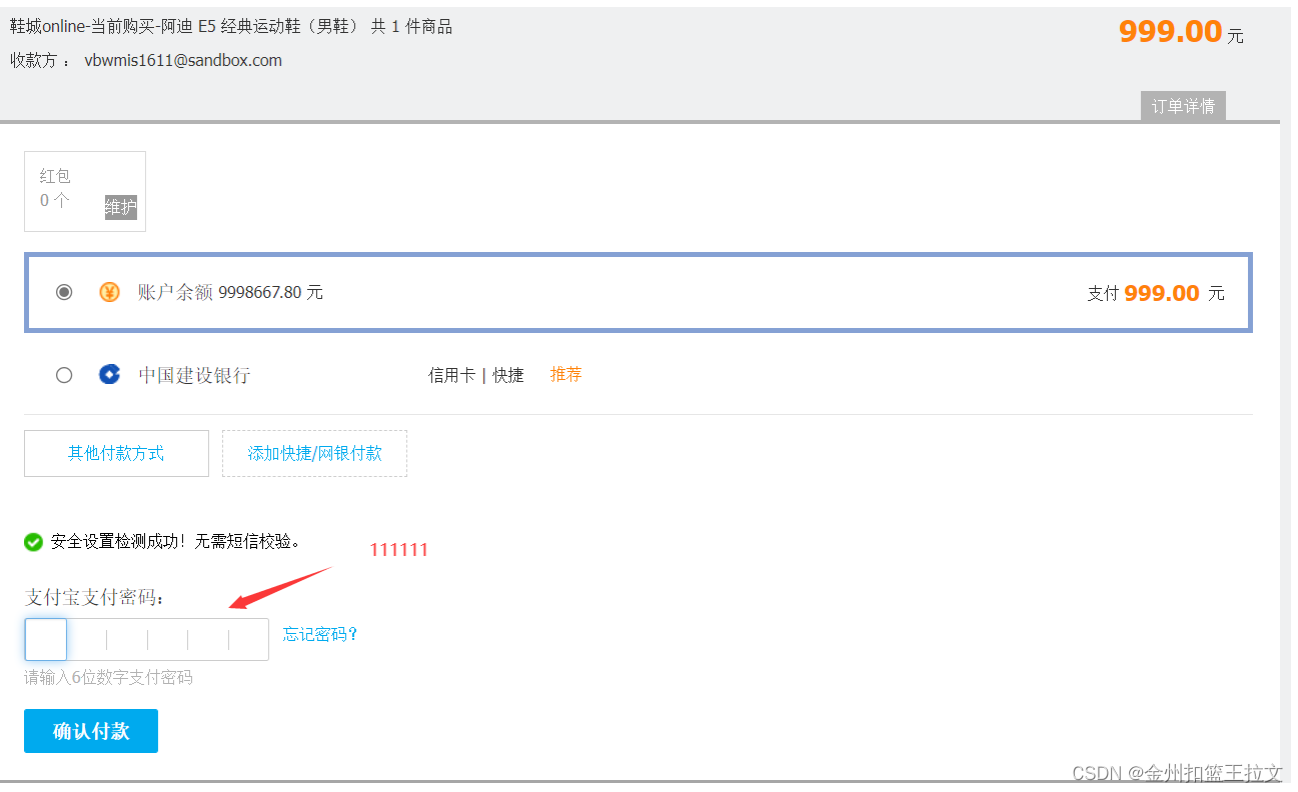Screen dimensions: 1298x792
Task: Click the 推荐 recommended label
Action: tap(566, 374)
